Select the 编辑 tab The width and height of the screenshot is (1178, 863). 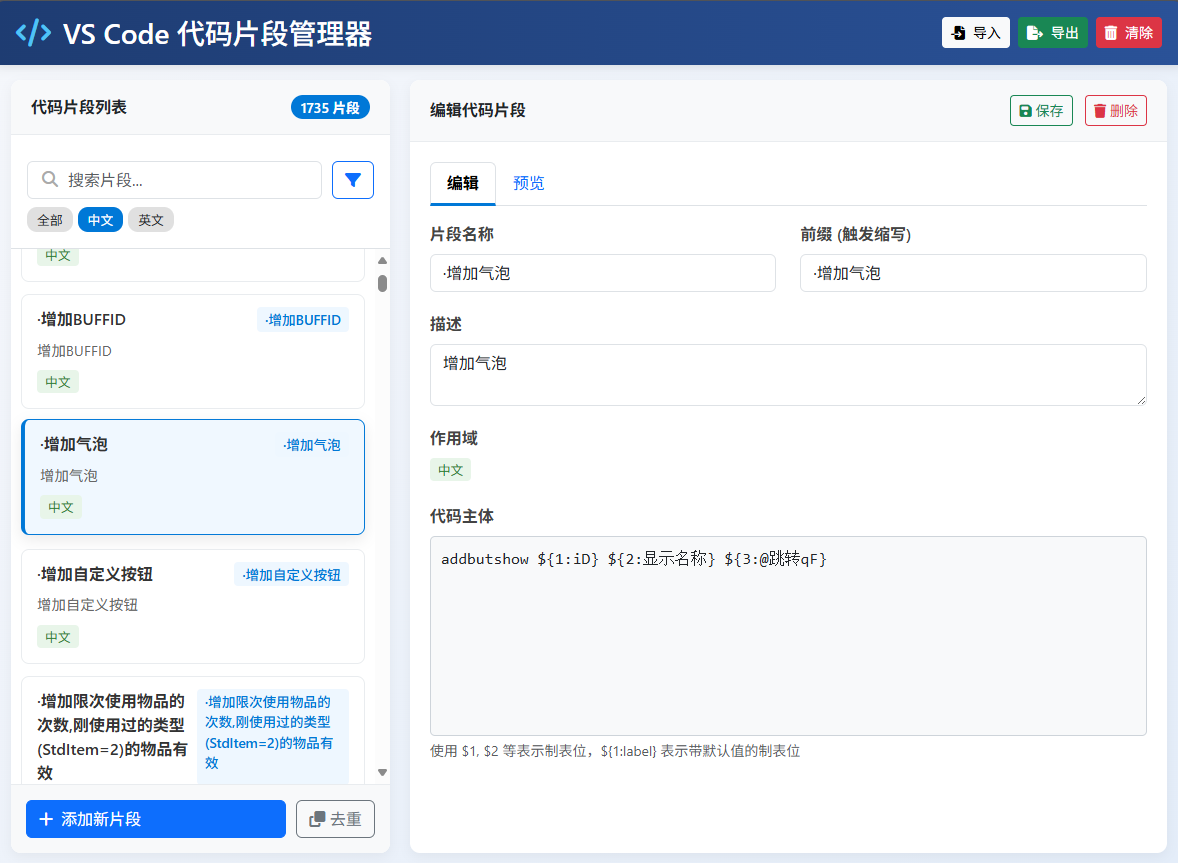(x=462, y=183)
